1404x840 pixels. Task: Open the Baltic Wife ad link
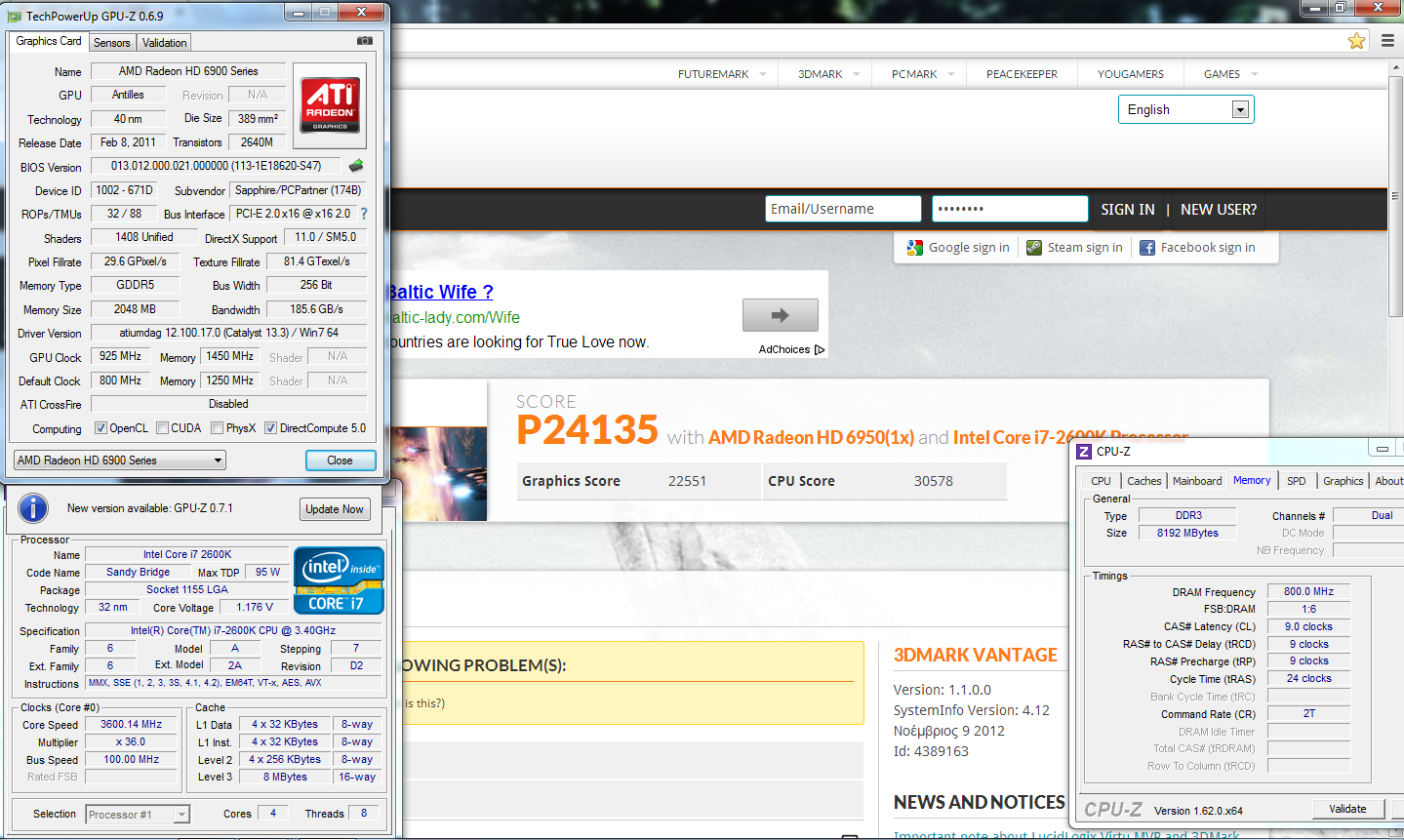point(442,292)
